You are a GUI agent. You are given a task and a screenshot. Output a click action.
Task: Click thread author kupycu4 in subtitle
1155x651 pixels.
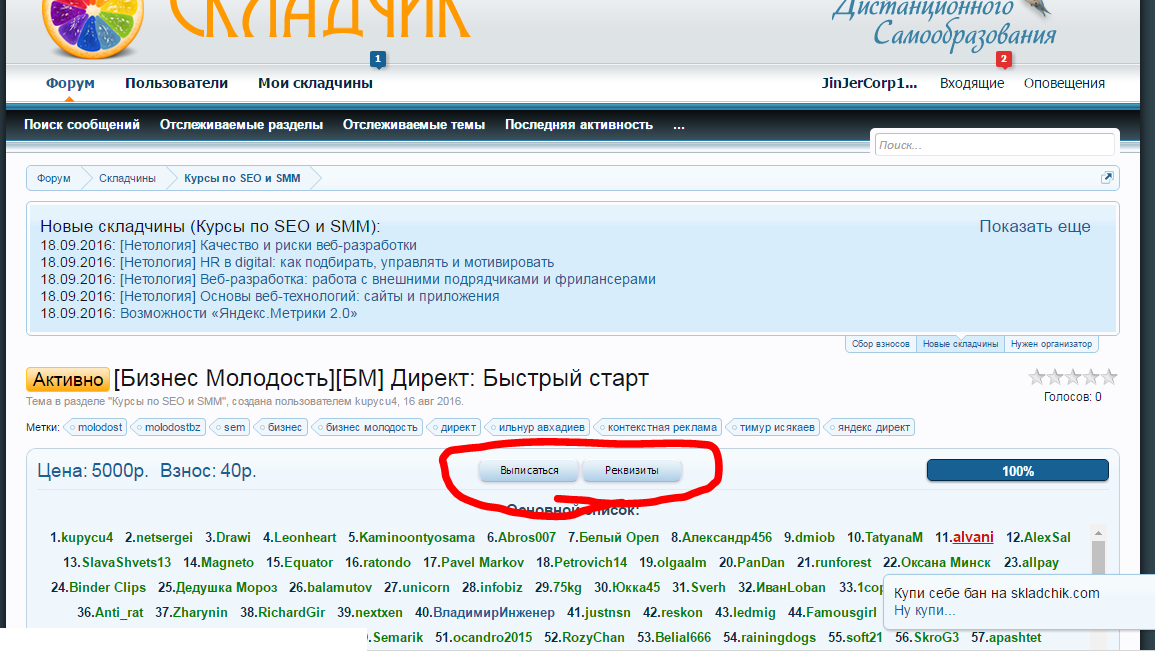376,401
